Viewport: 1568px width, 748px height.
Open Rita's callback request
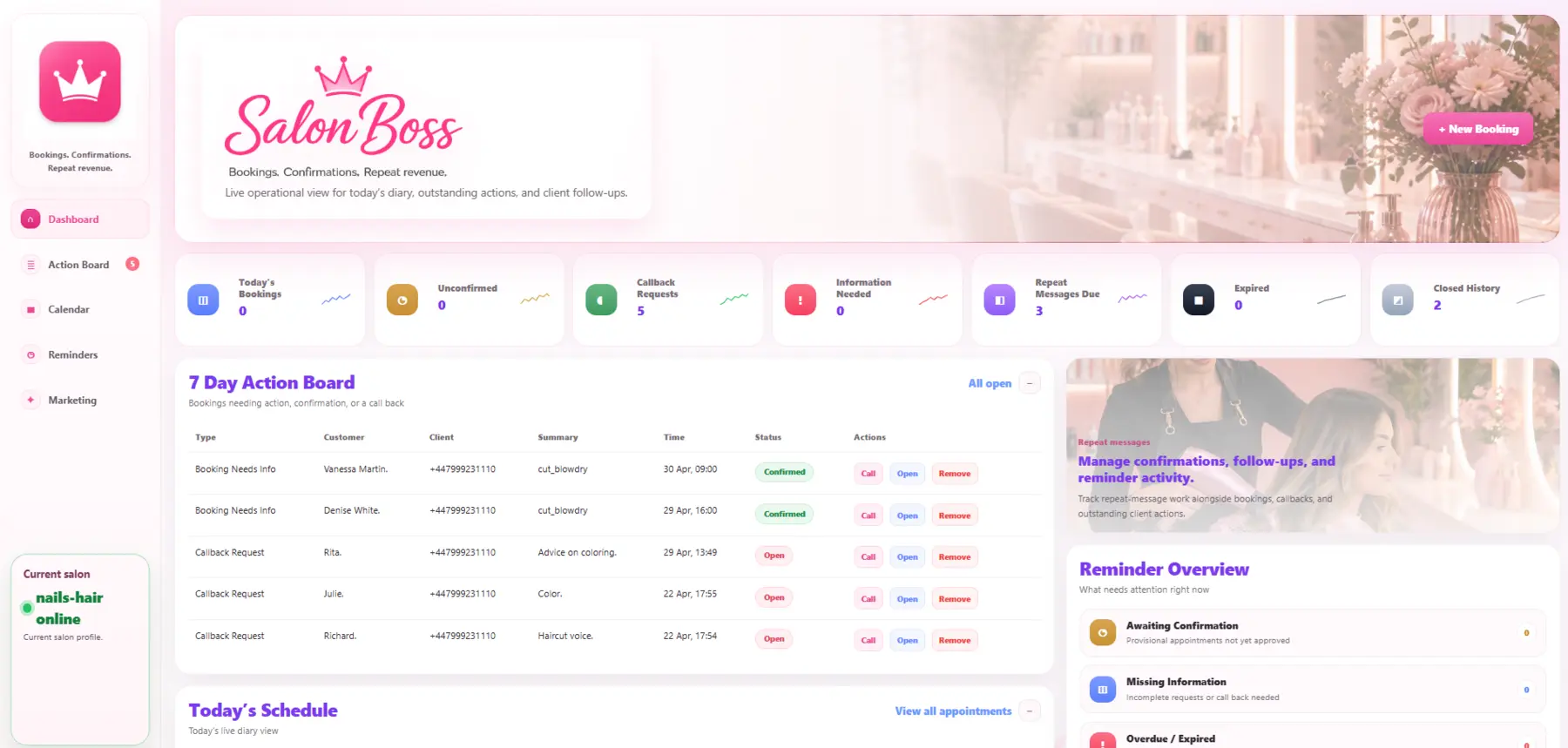[x=908, y=557]
